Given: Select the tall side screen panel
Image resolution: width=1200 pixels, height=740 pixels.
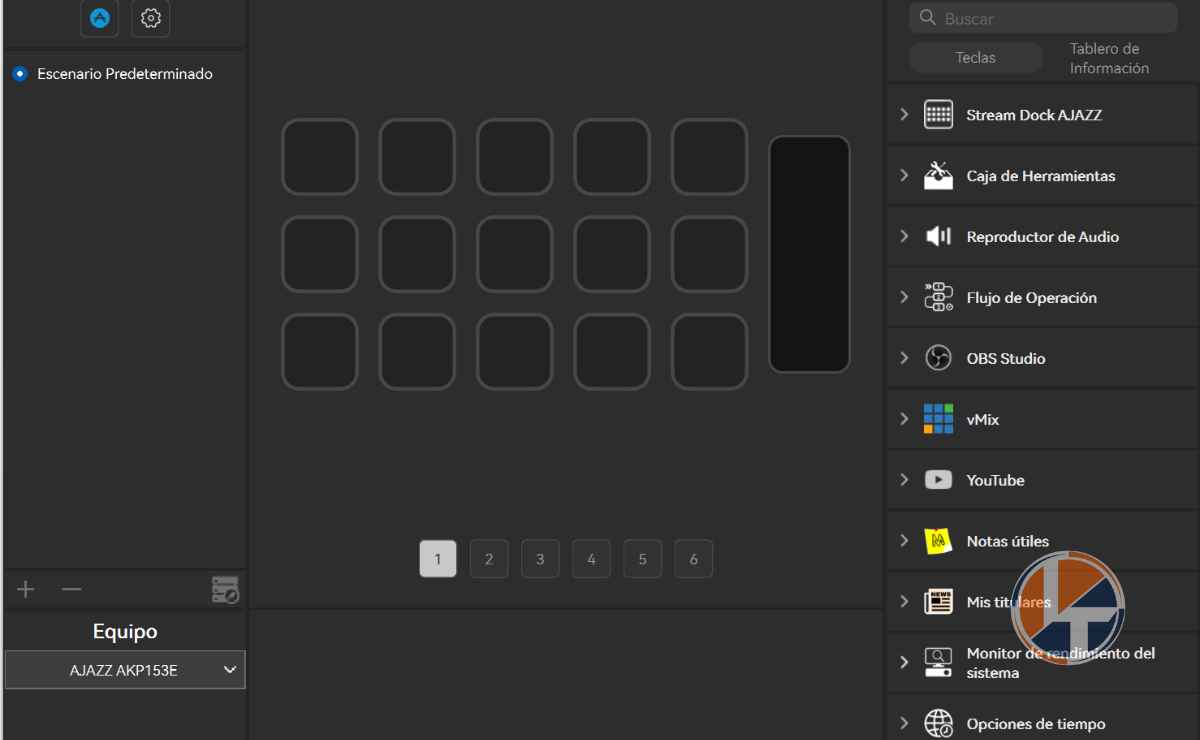Looking at the screenshot, I should pos(809,254).
